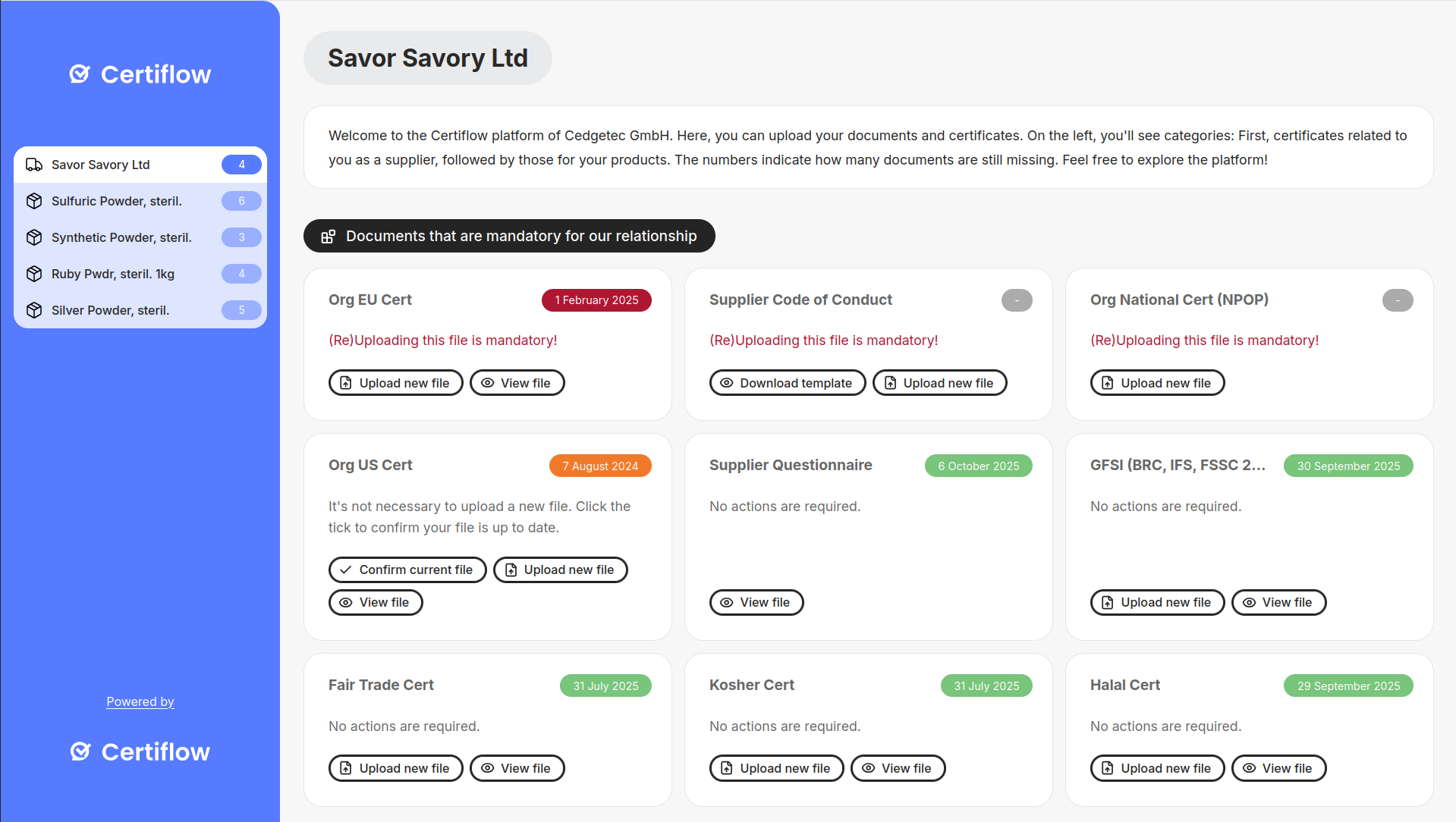Screen dimensions: 1456x822
Task: Click the eye icon on Org EU Cert View file
Action: click(x=488, y=383)
